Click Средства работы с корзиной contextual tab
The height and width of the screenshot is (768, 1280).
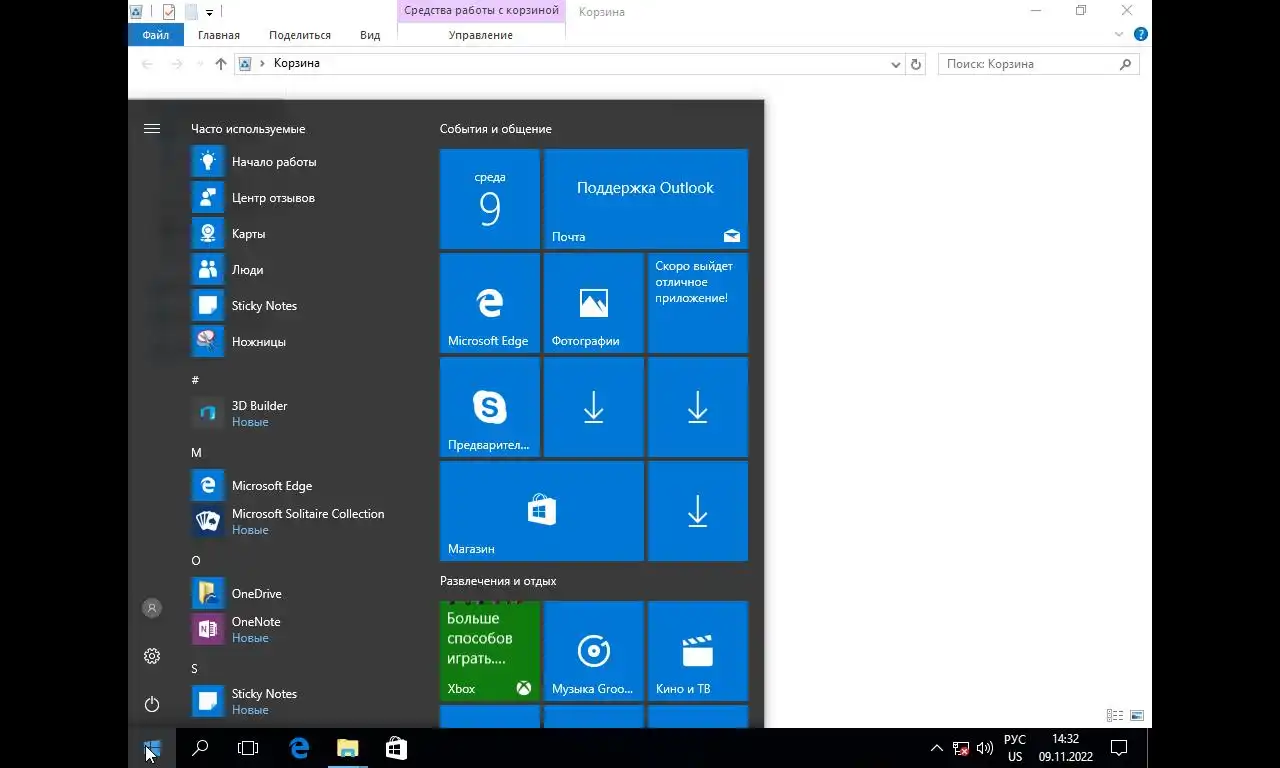point(481,11)
